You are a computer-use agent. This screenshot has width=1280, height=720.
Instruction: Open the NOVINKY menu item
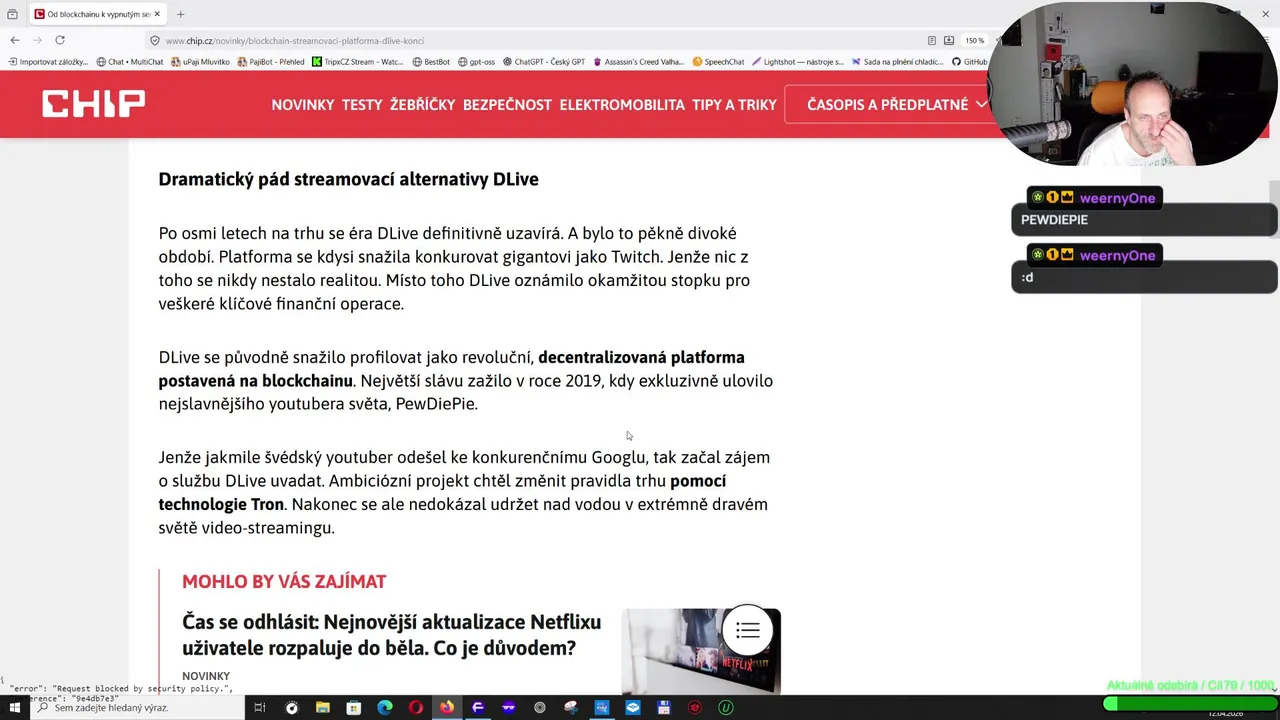pyautogui.click(x=303, y=104)
